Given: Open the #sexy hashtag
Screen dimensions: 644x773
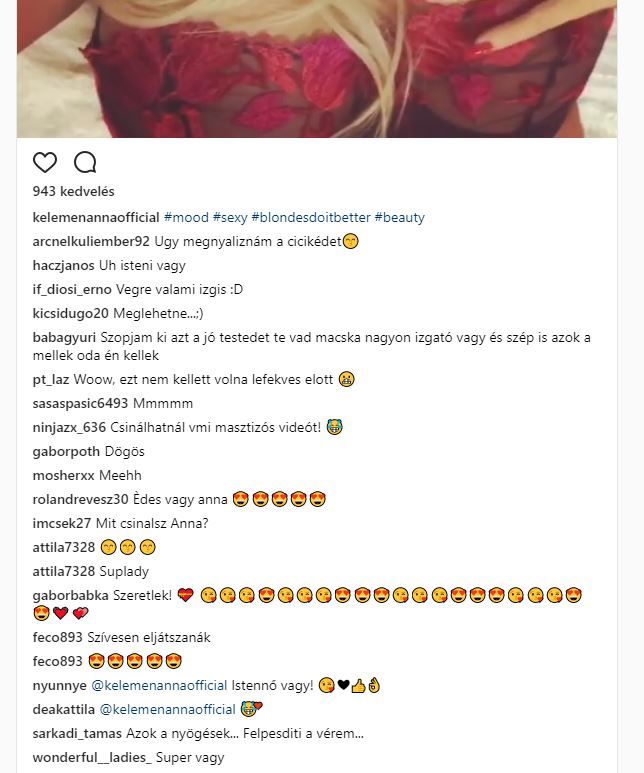Looking at the screenshot, I should [x=230, y=217].
